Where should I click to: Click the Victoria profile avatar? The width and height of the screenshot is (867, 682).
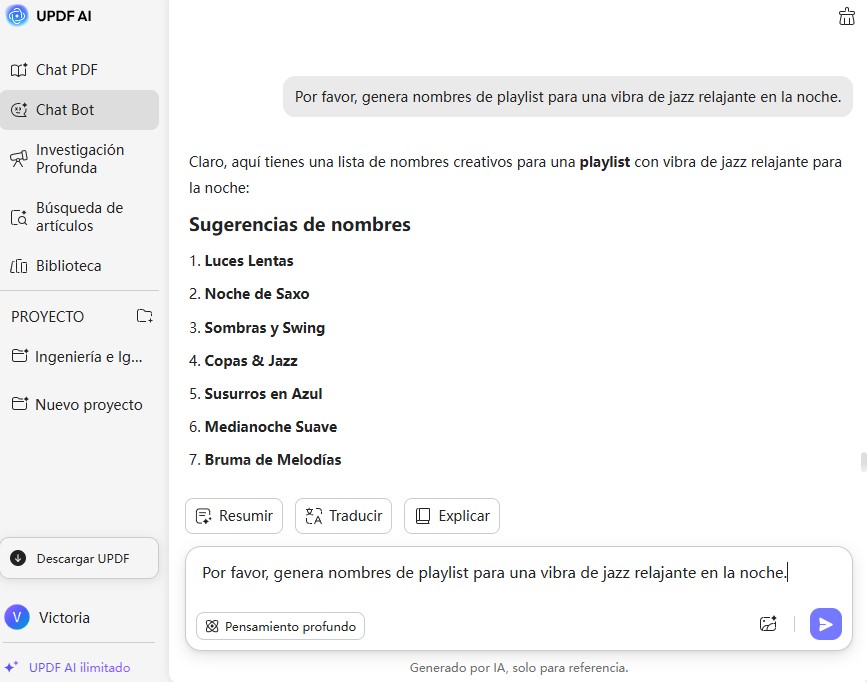(x=17, y=617)
